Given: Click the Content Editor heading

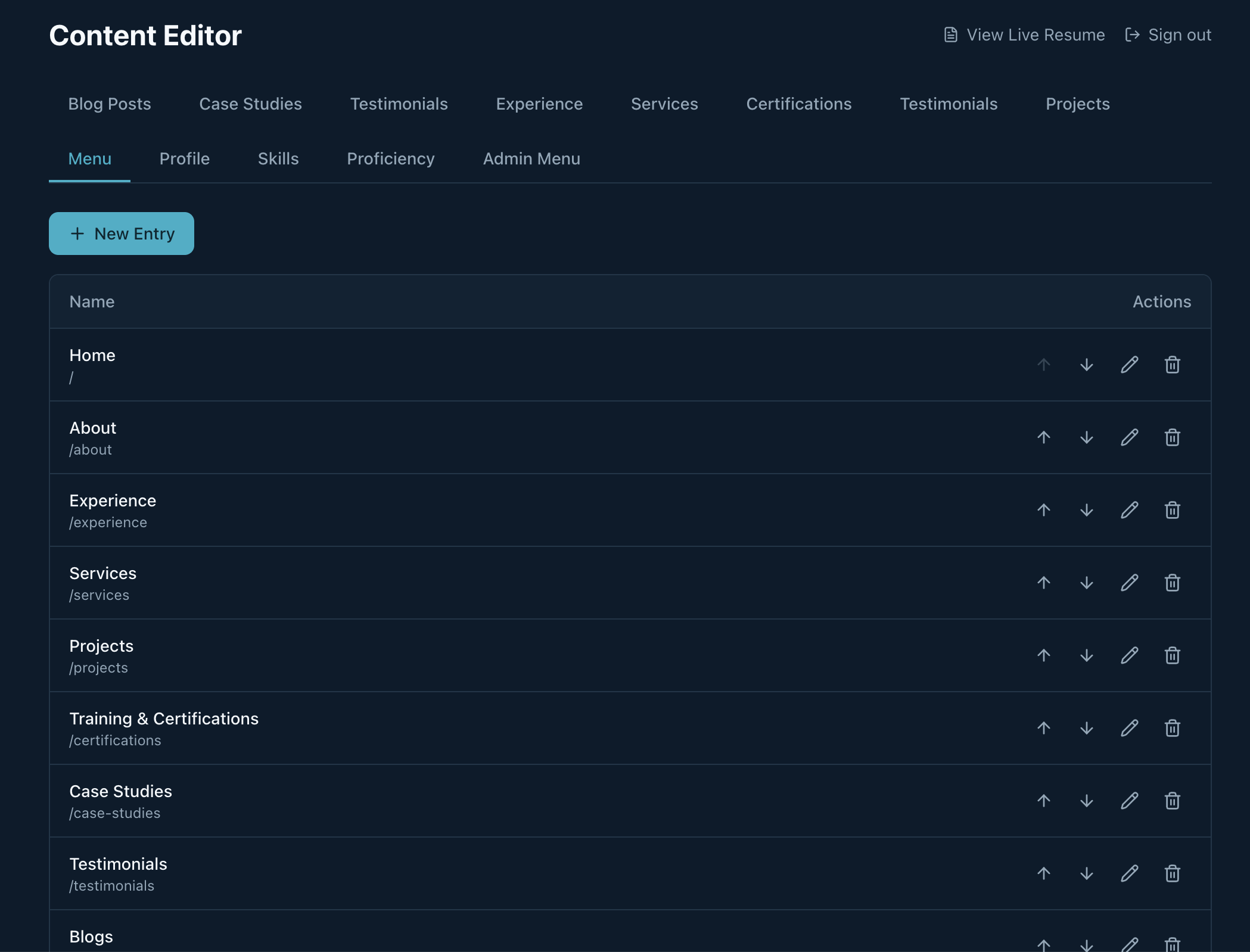Looking at the screenshot, I should [145, 36].
